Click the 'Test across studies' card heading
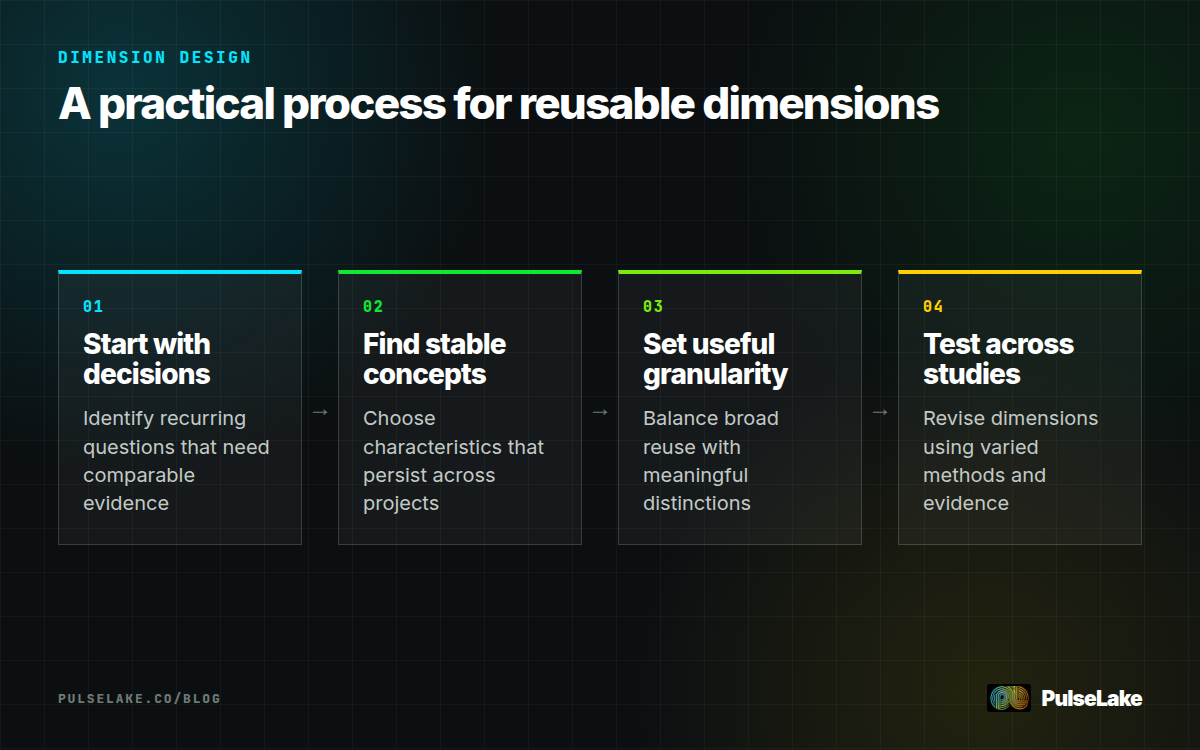The height and width of the screenshot is (750, 1200). pos(998,359)
